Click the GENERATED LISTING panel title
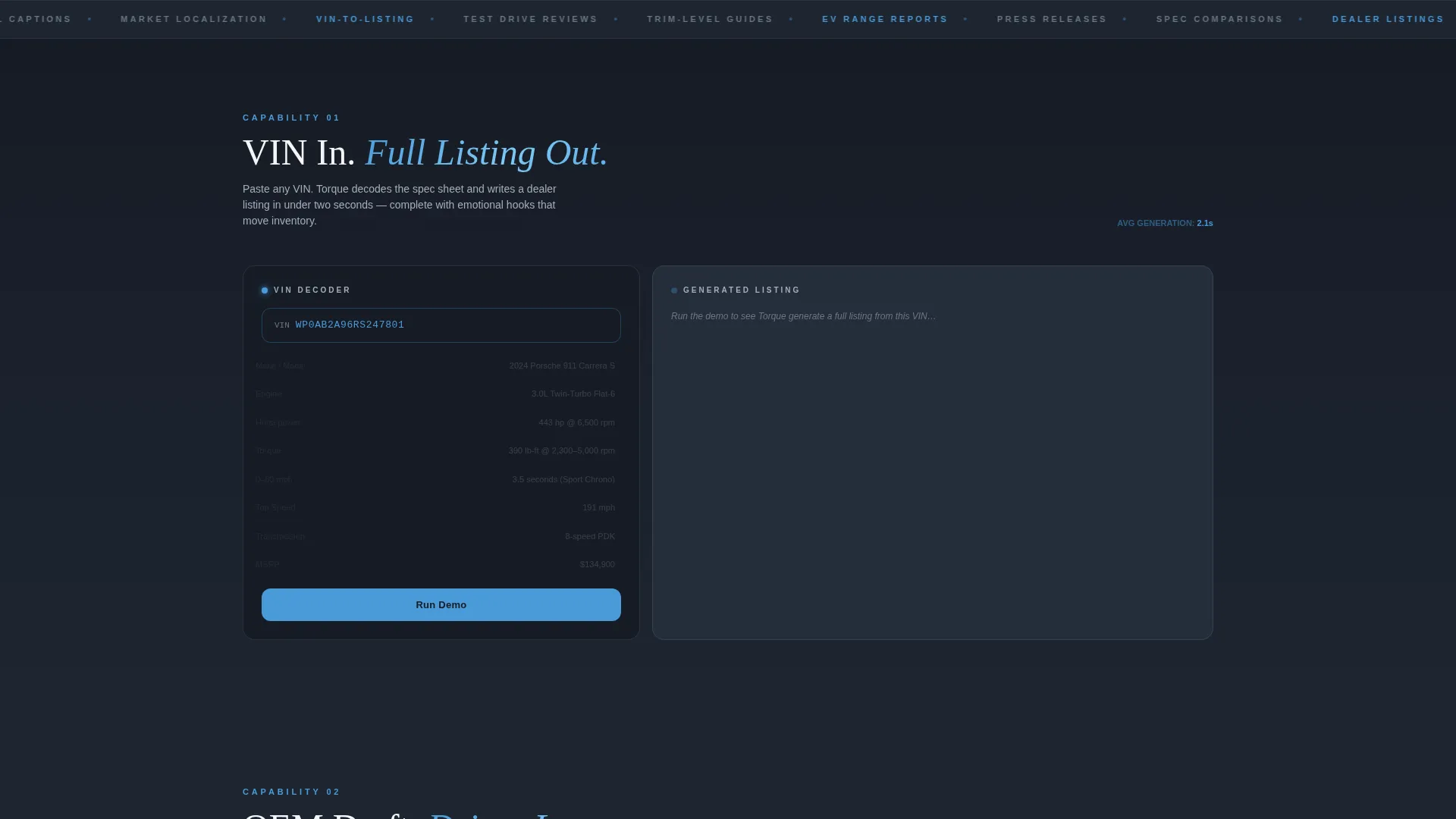This screenshot has width=1456, height=819. (742, 290)
